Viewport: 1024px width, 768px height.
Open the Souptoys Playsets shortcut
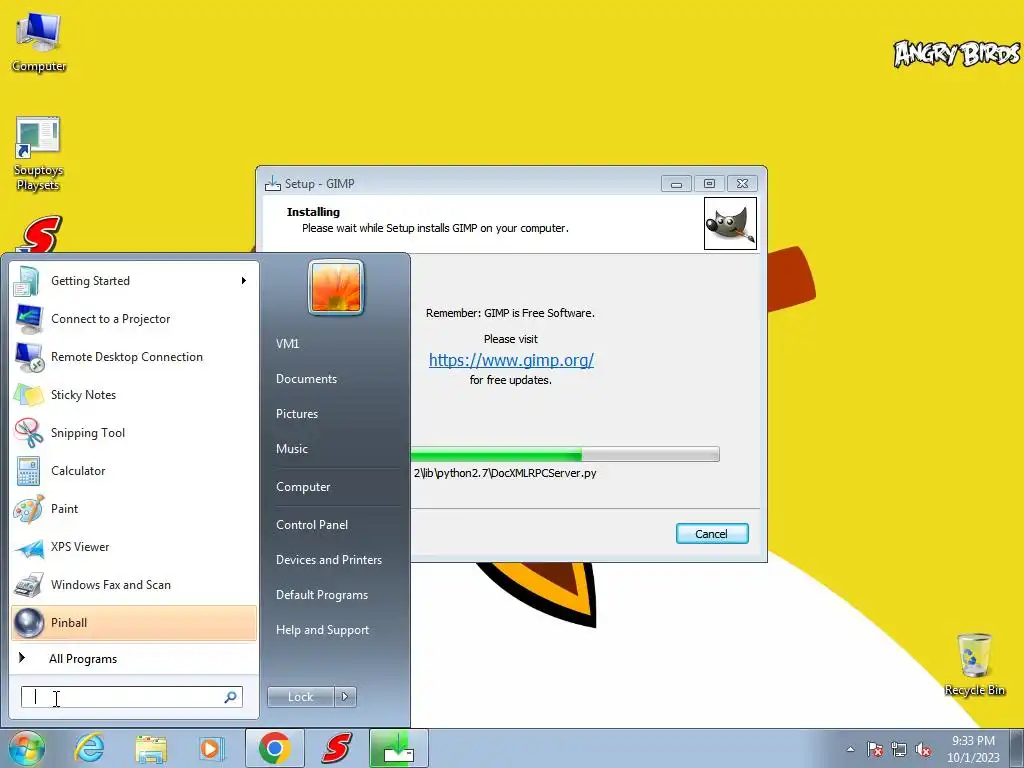(x=39, y=154)
